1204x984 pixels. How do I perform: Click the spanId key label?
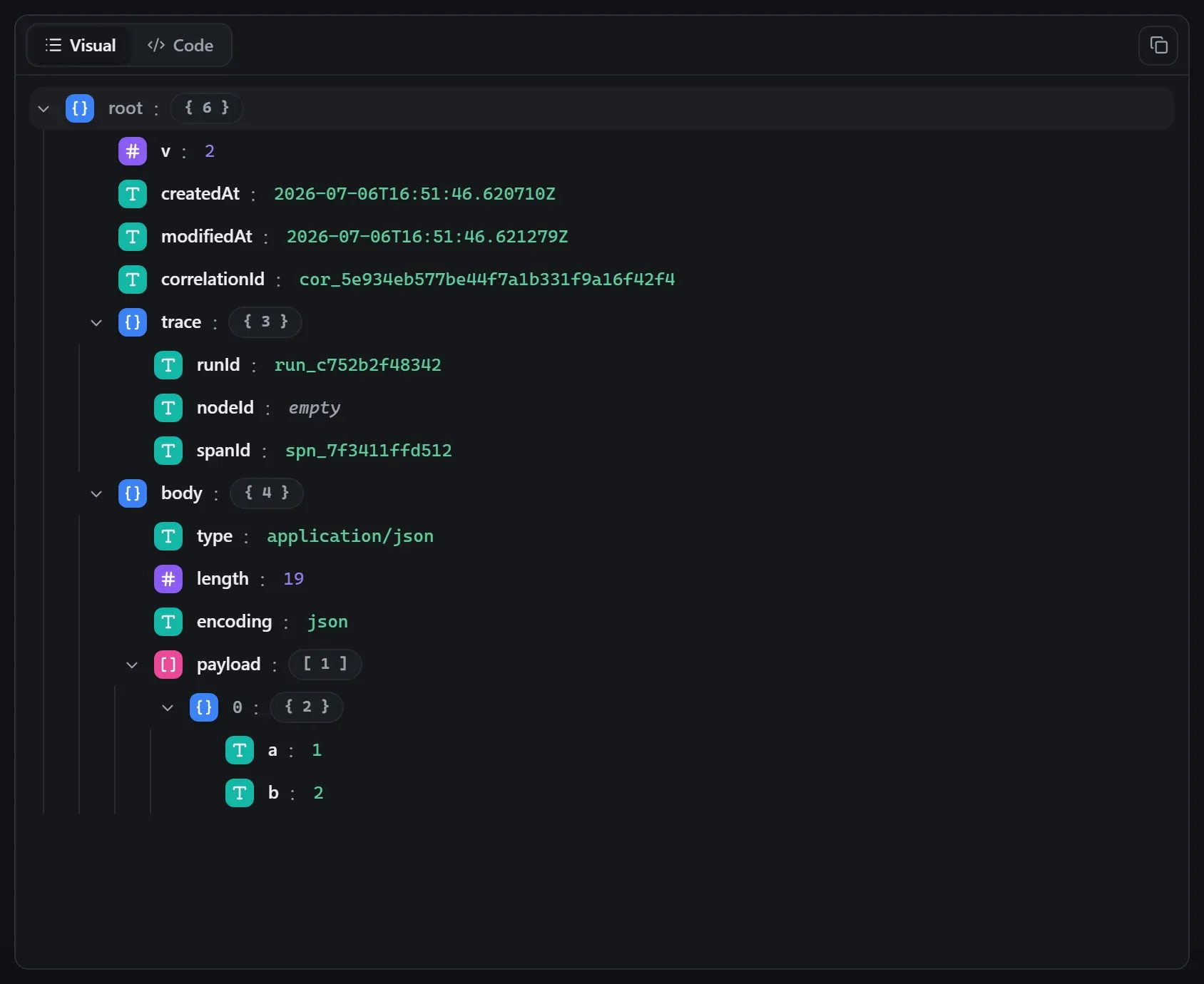(x=223, y=451)
